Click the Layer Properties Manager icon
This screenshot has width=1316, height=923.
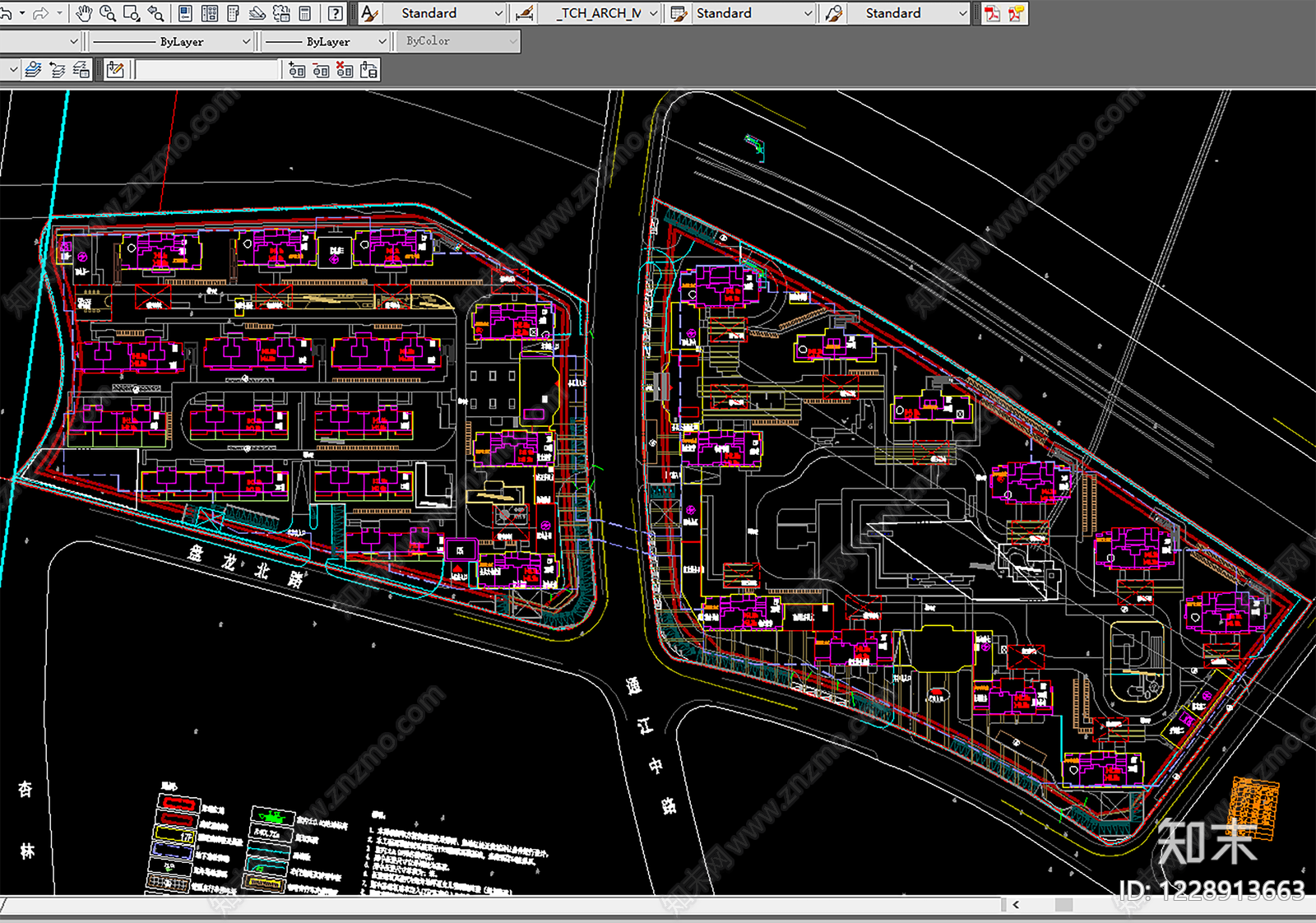33,70
